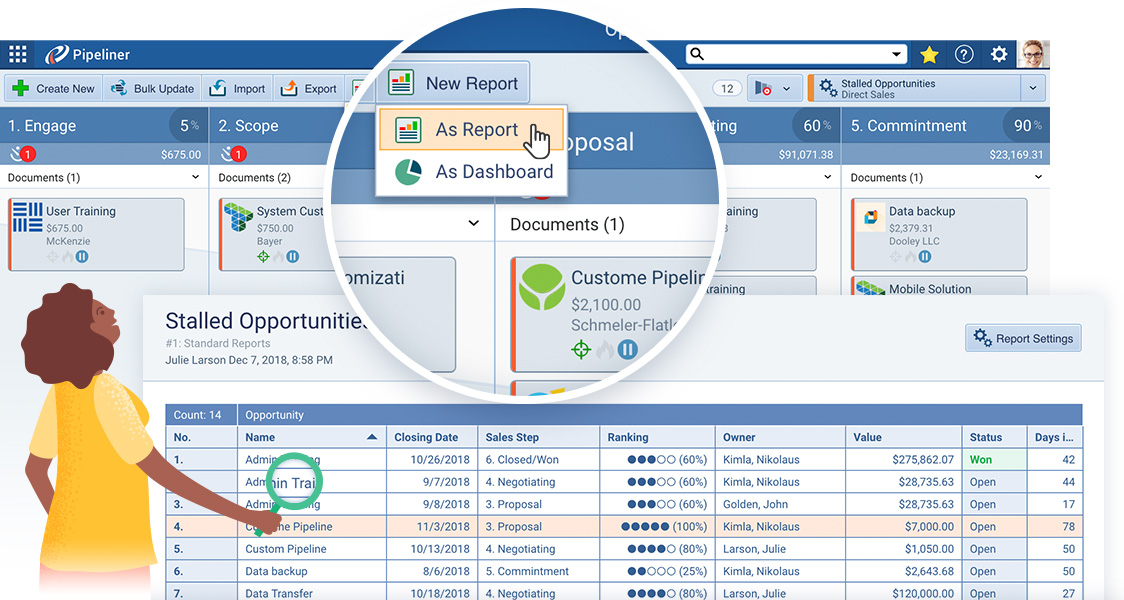Click the search magnifier icon

coord(697,54)
